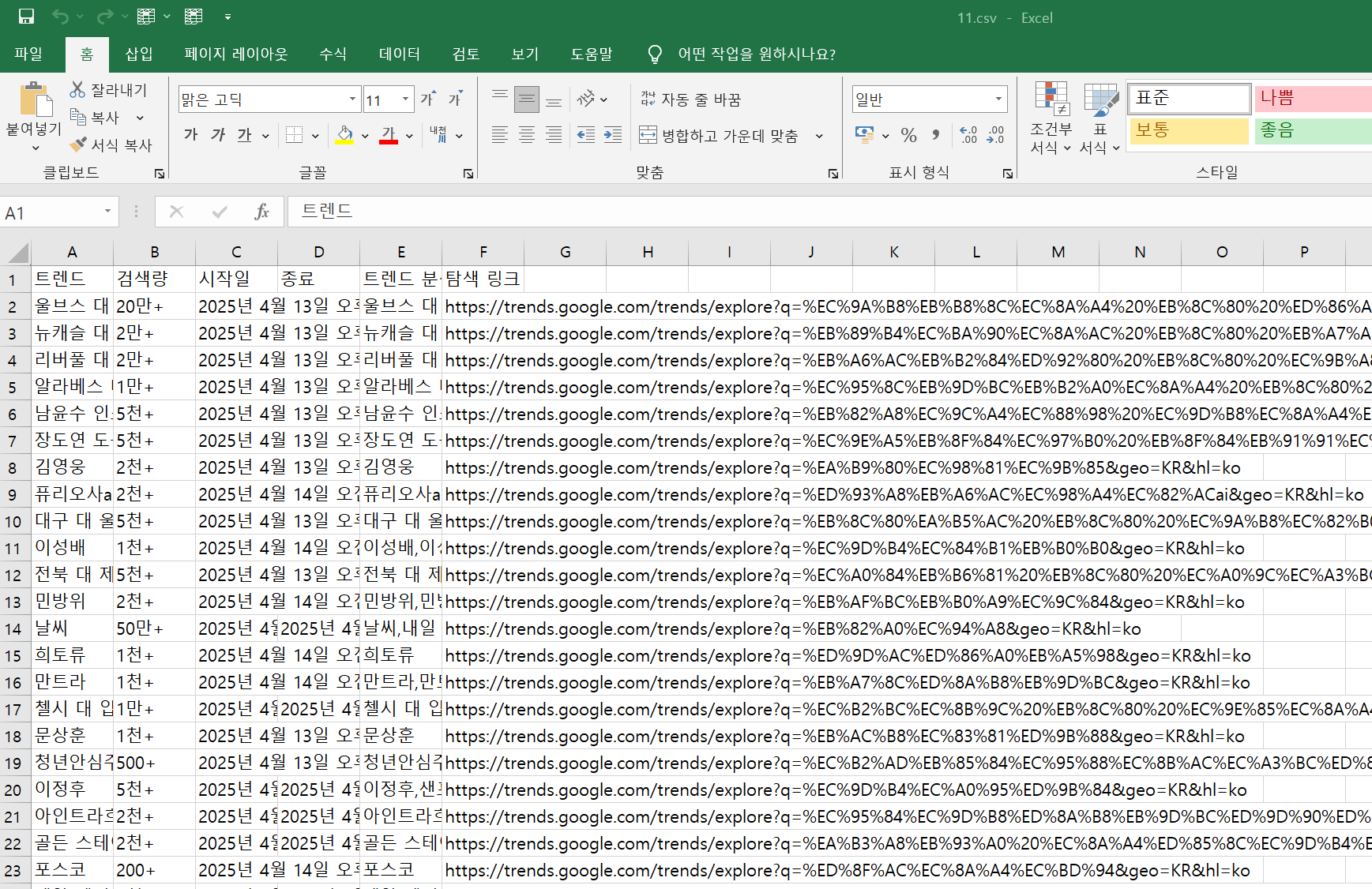The width and height of the screenshot is (1372, 889).
Task: Click cell containing 50만+
Action: point(155,628)
